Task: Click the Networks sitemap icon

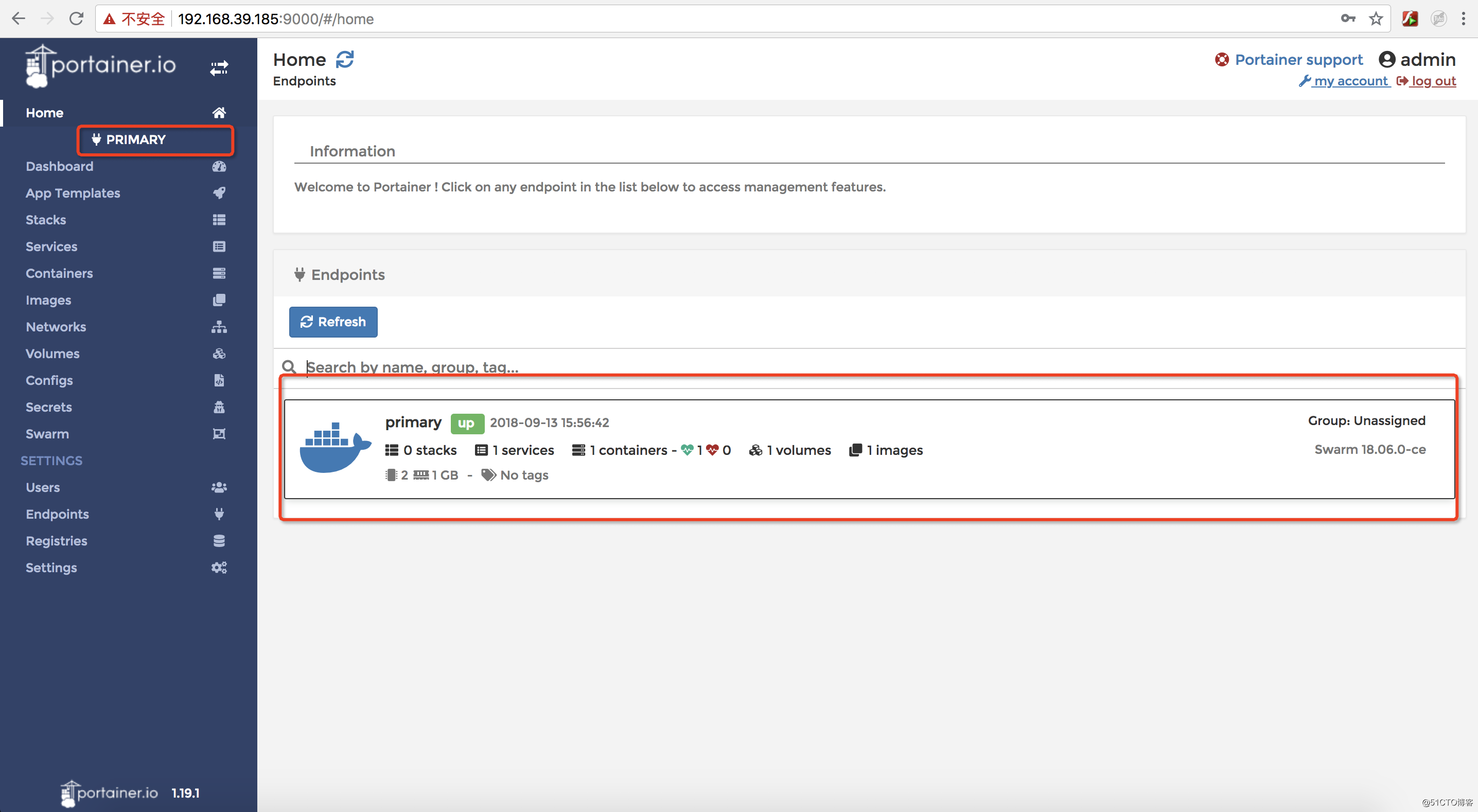Action: [x=219, y=327]
